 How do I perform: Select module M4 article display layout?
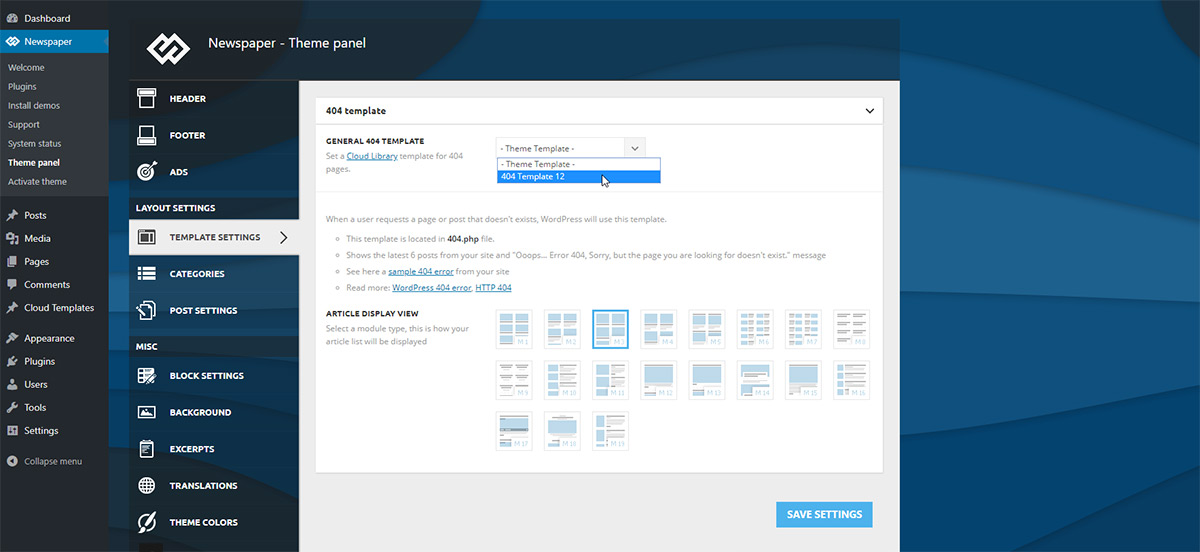tap(659, 329)
